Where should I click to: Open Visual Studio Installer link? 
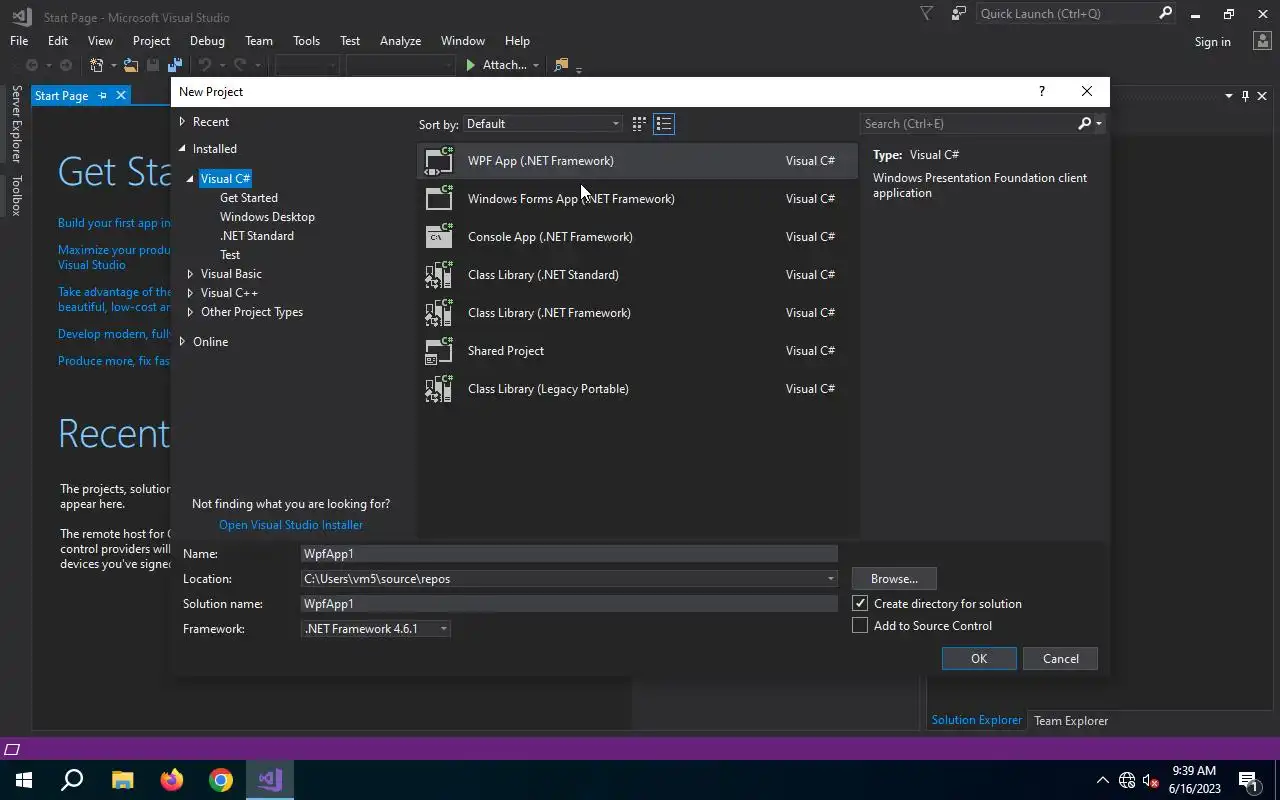291,525
